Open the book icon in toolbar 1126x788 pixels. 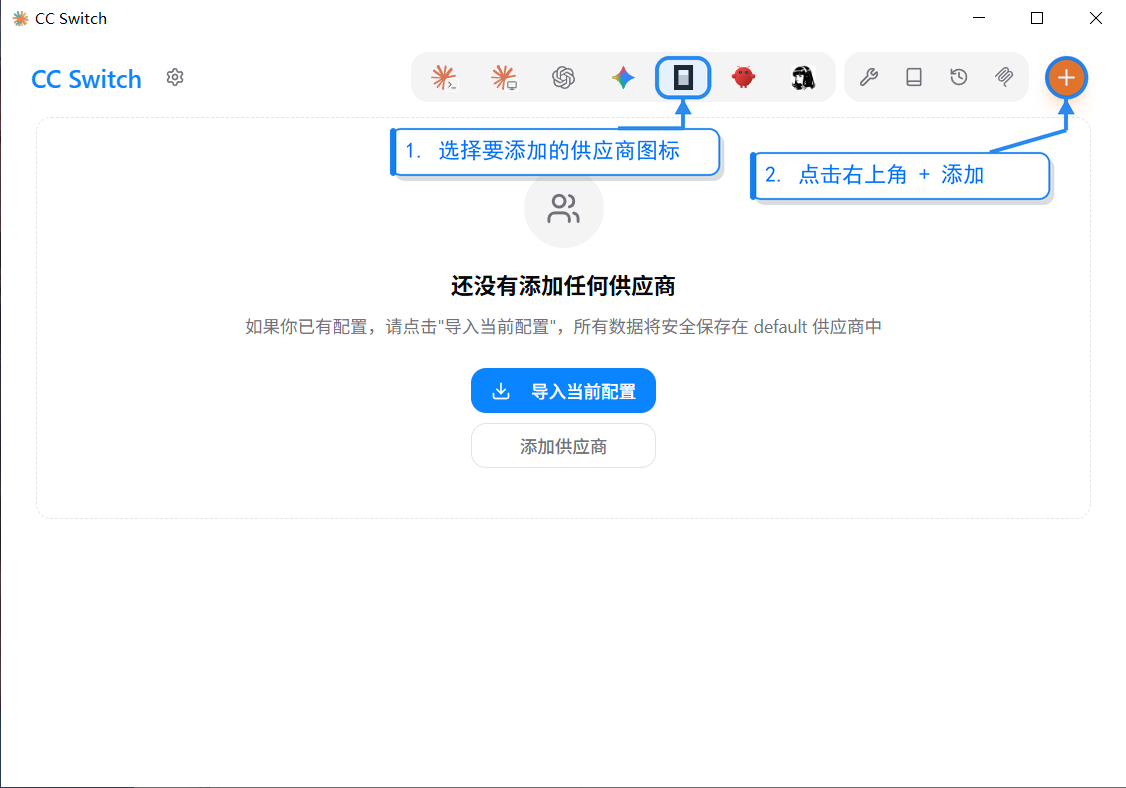[x=913, y=77]
